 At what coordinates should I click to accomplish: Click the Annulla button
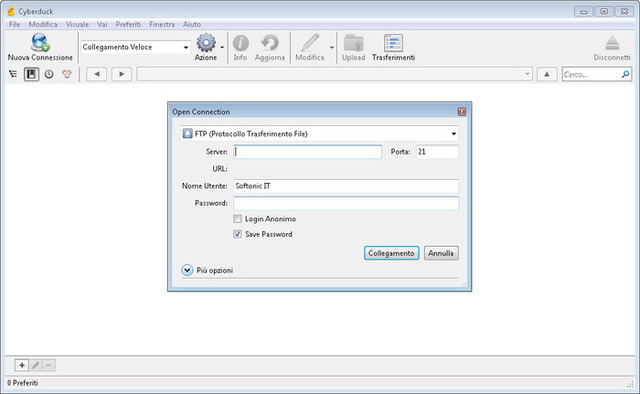[x=441, y=253]
